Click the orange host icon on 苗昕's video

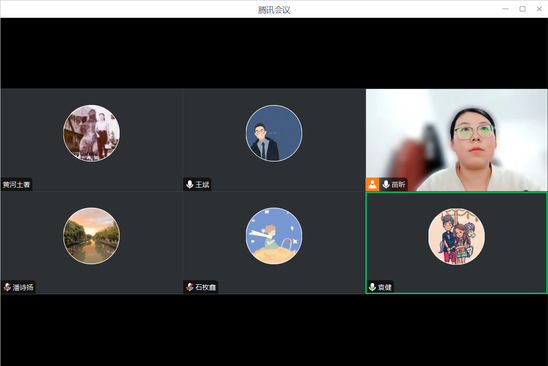coord(372,184)
